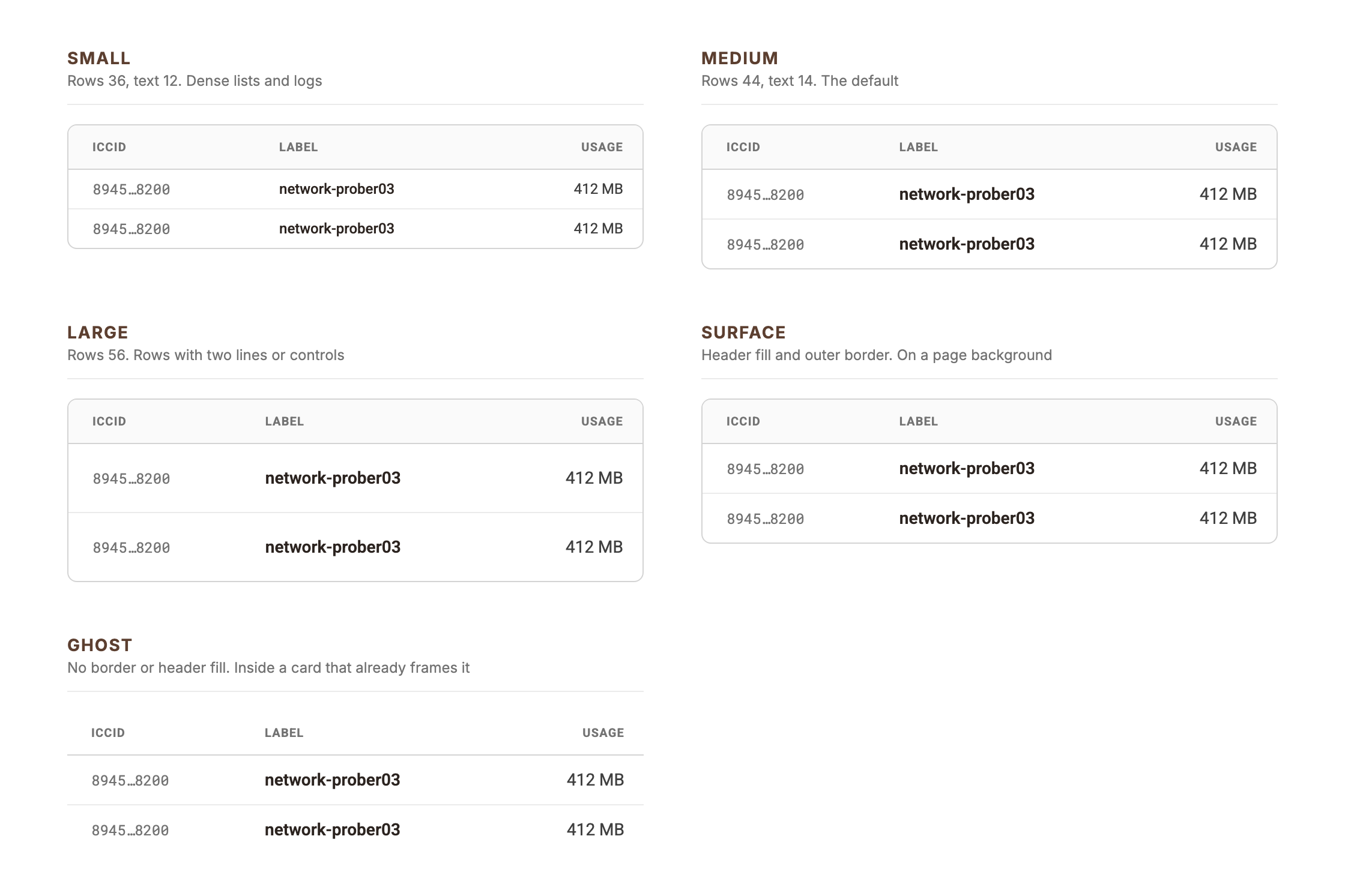Click the ICCID column header in the Medium table
Image resolution: width=1345 pixels, height=896 pixels.
743,147
